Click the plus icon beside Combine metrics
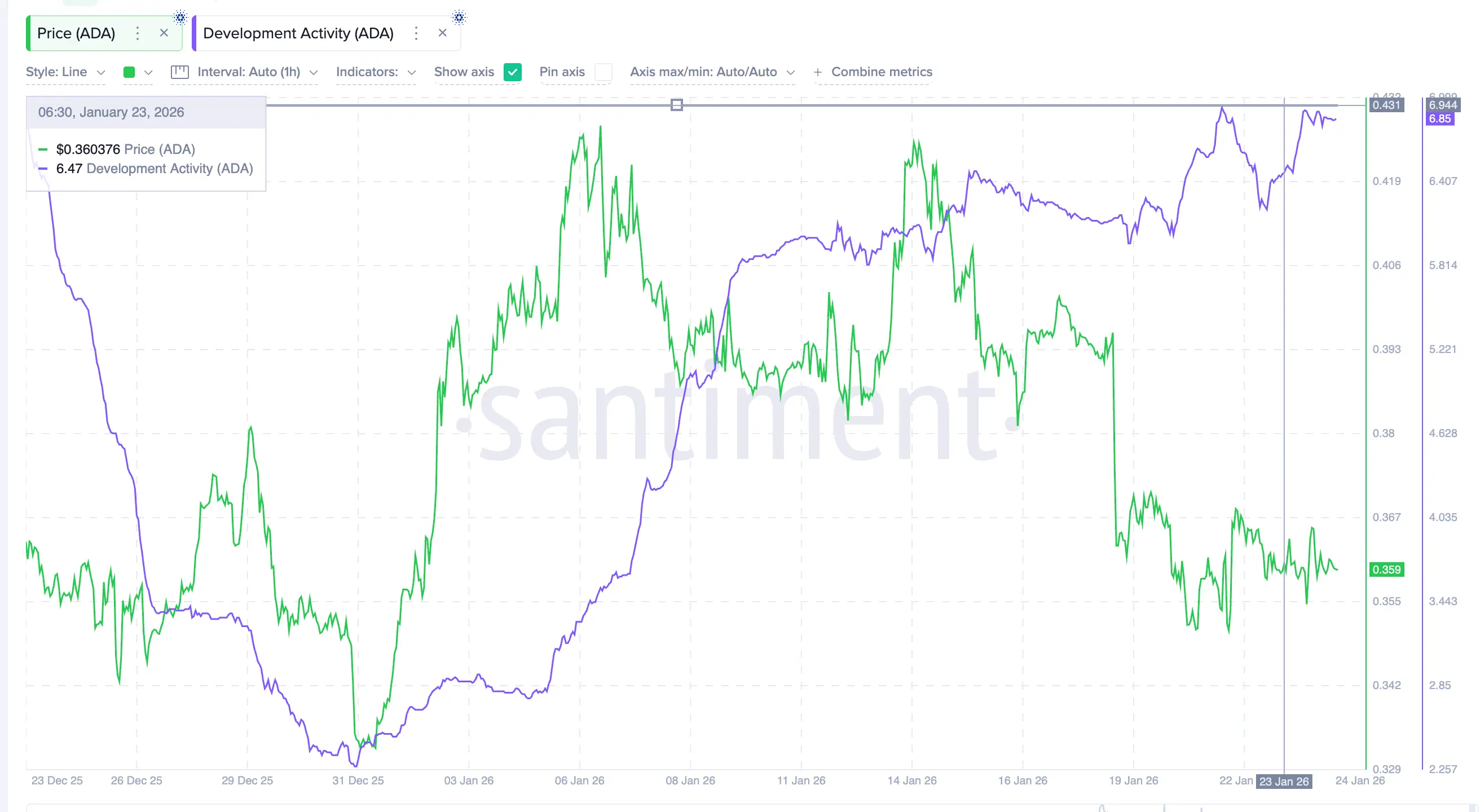 818,72
